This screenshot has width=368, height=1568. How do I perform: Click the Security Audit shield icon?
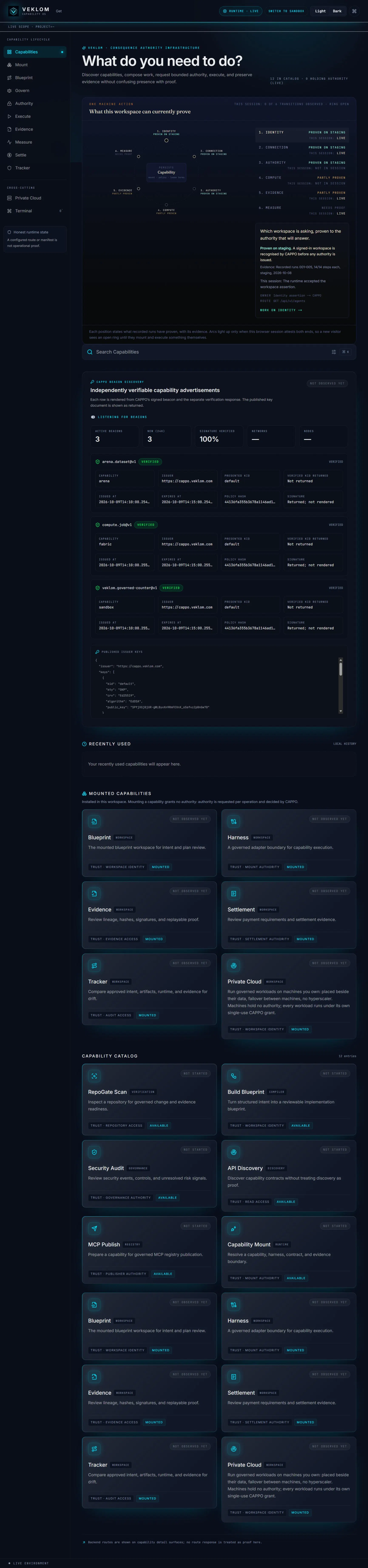pyautogui.click(x=94, y=1152)
